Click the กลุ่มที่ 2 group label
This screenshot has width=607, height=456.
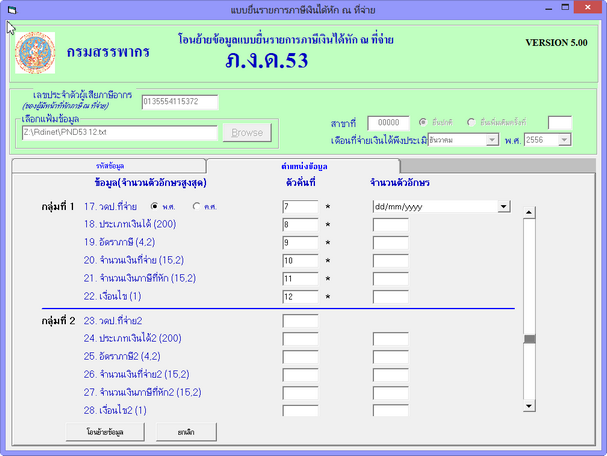coord(58,321)
